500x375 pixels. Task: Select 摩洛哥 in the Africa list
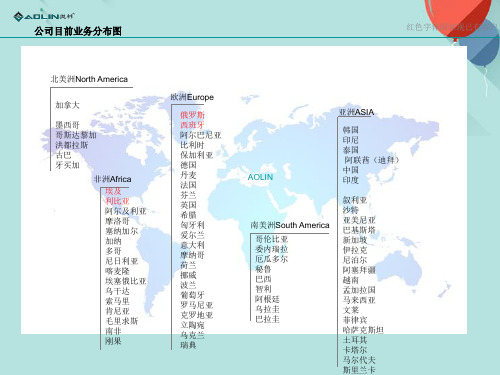pyautogui.click(x=117, y=221)
